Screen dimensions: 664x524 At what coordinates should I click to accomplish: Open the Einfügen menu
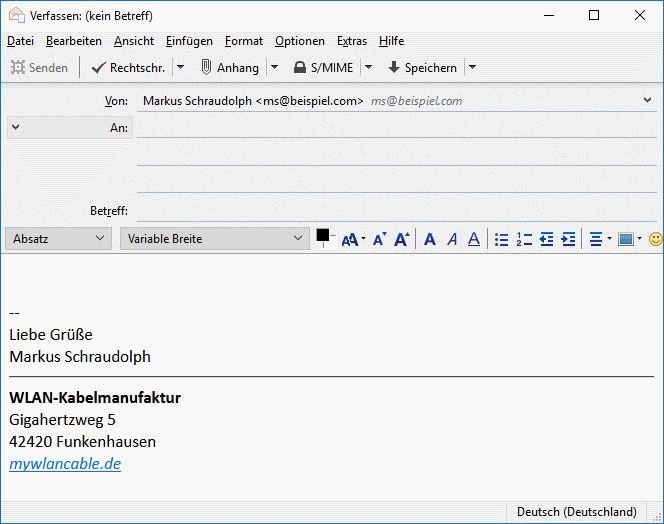[189, 41]
